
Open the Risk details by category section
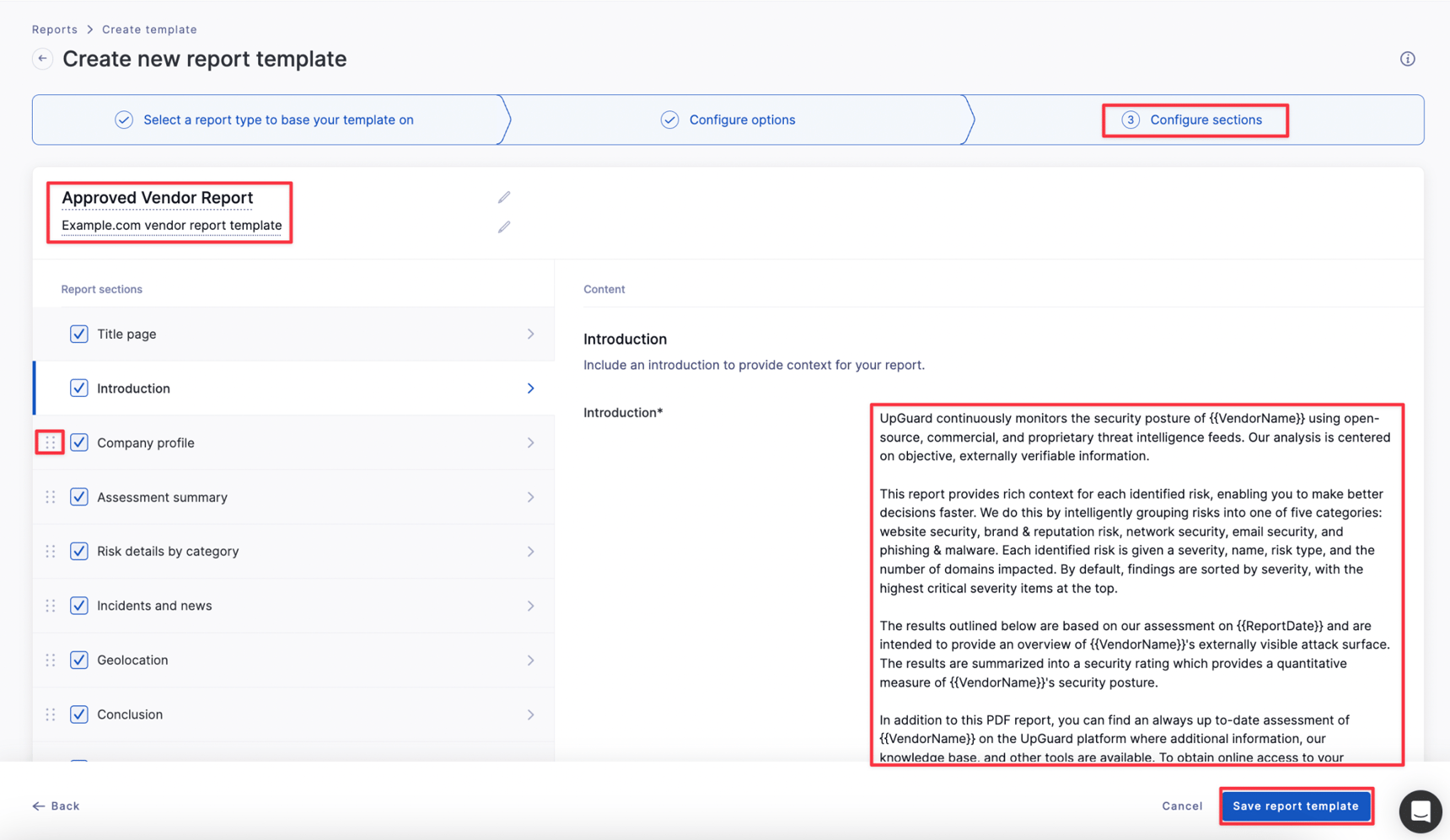[x=531, y=551]
